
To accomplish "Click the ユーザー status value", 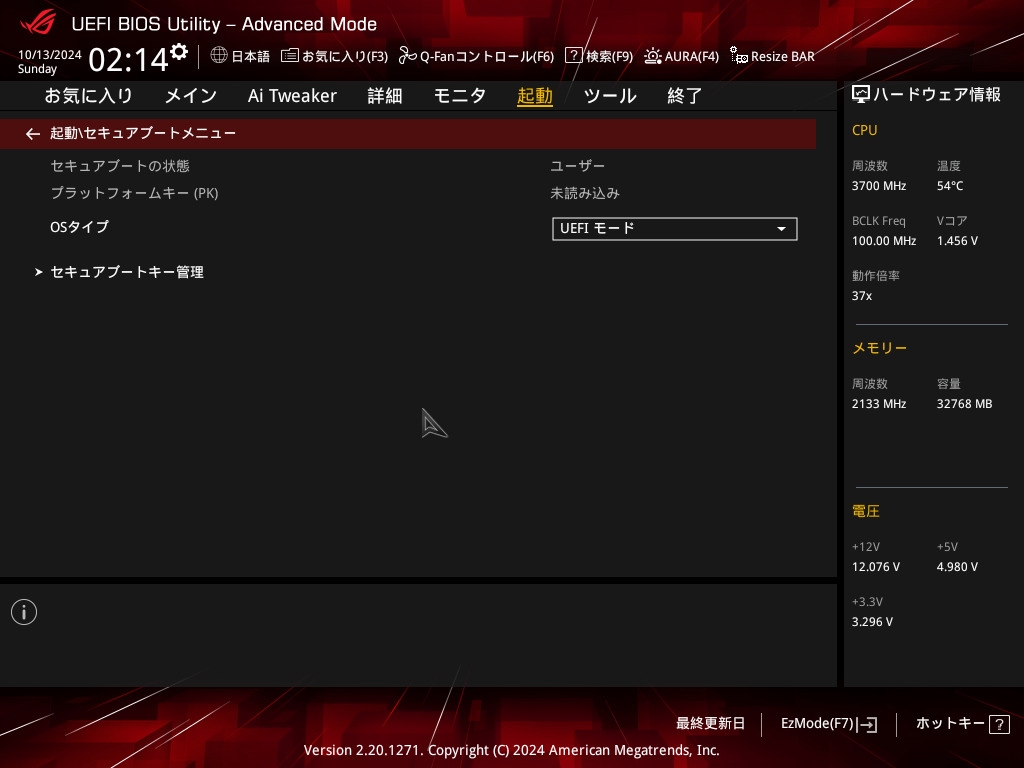I will [x=578, y=166].
